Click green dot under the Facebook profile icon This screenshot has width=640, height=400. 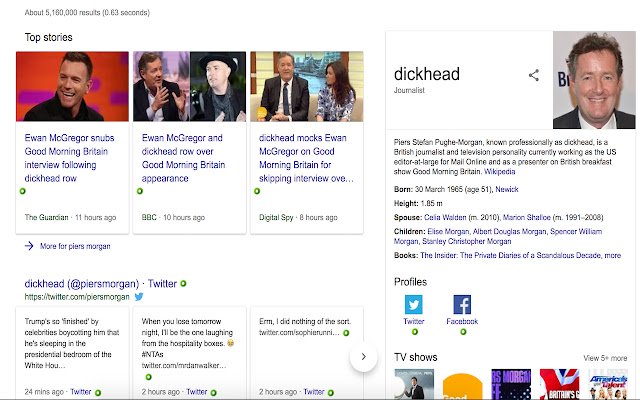pos(463,332)
